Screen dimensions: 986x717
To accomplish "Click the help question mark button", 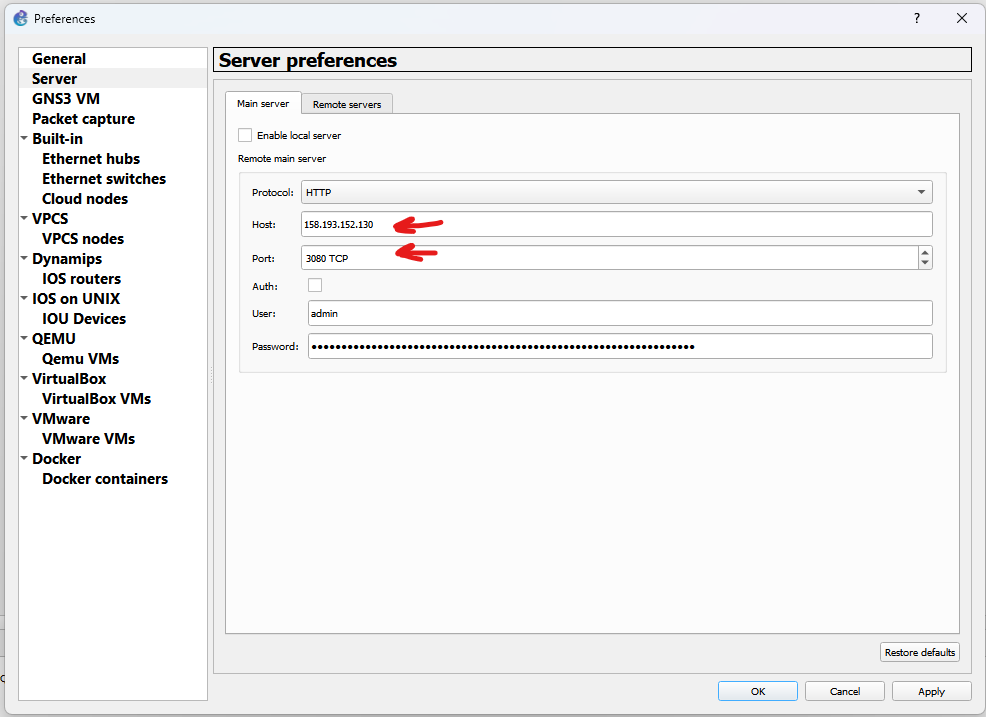I will [x=917, y=18].
